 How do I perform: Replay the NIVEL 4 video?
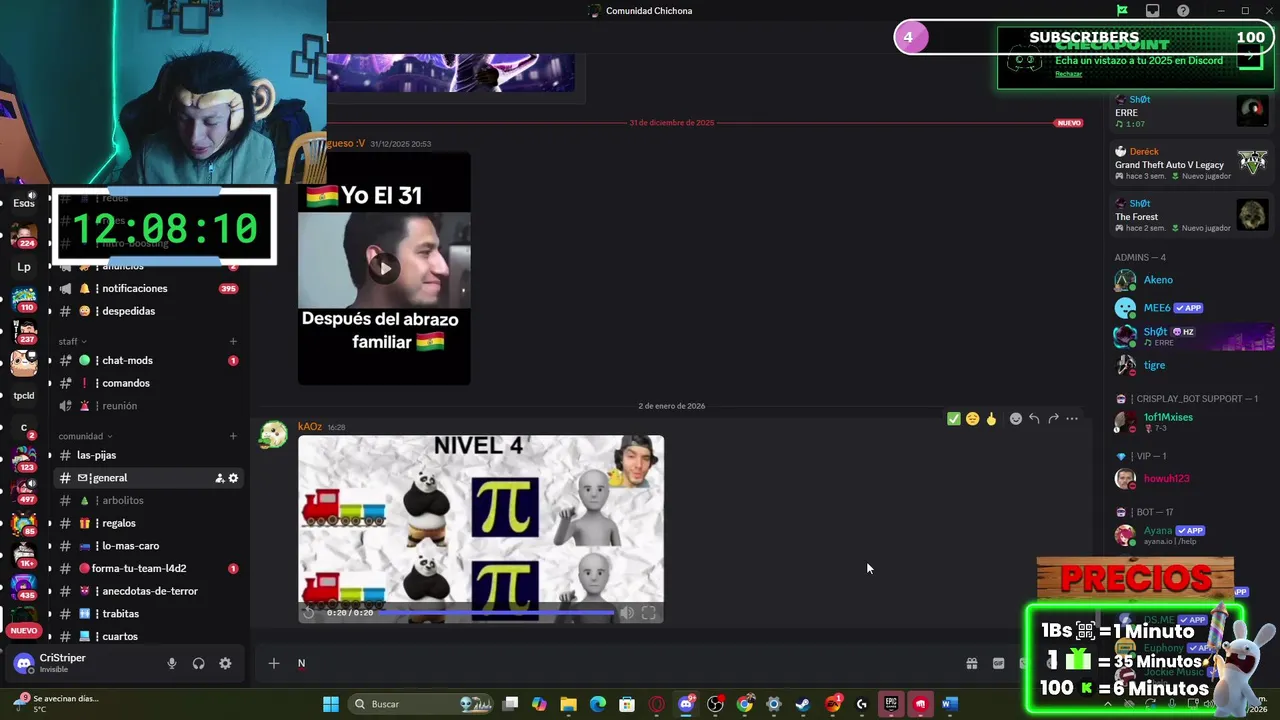coord(308,612)
